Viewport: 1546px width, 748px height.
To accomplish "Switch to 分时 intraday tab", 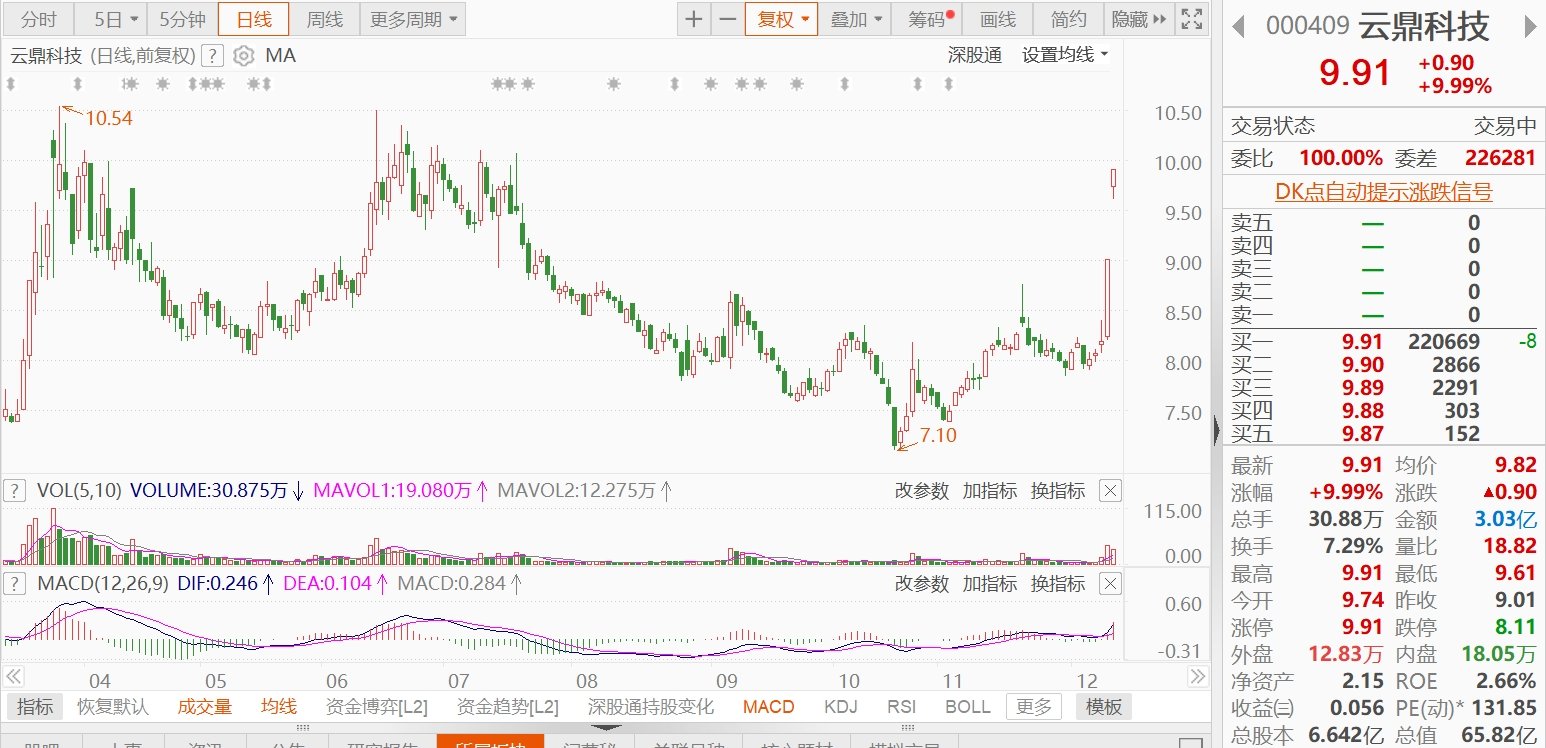I will pyautogui.click(x=39, y=19).
